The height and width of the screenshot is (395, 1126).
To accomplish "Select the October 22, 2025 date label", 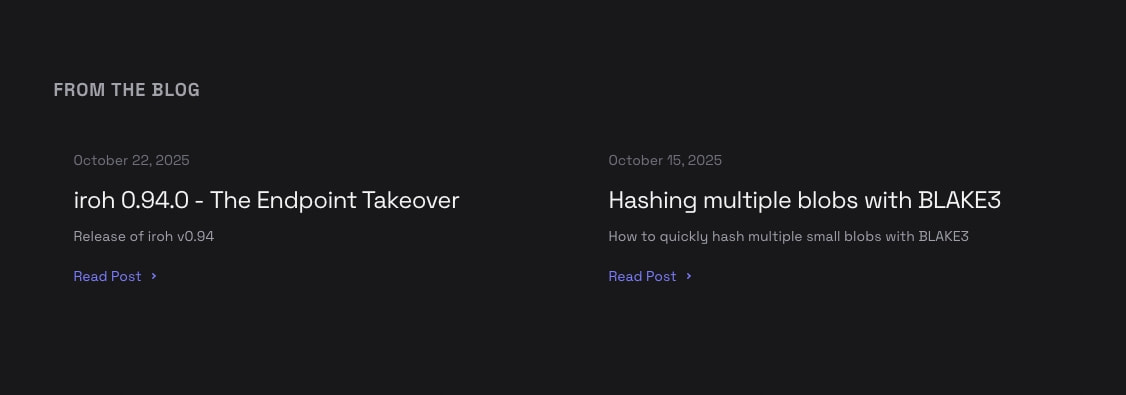I will point(131,160).
